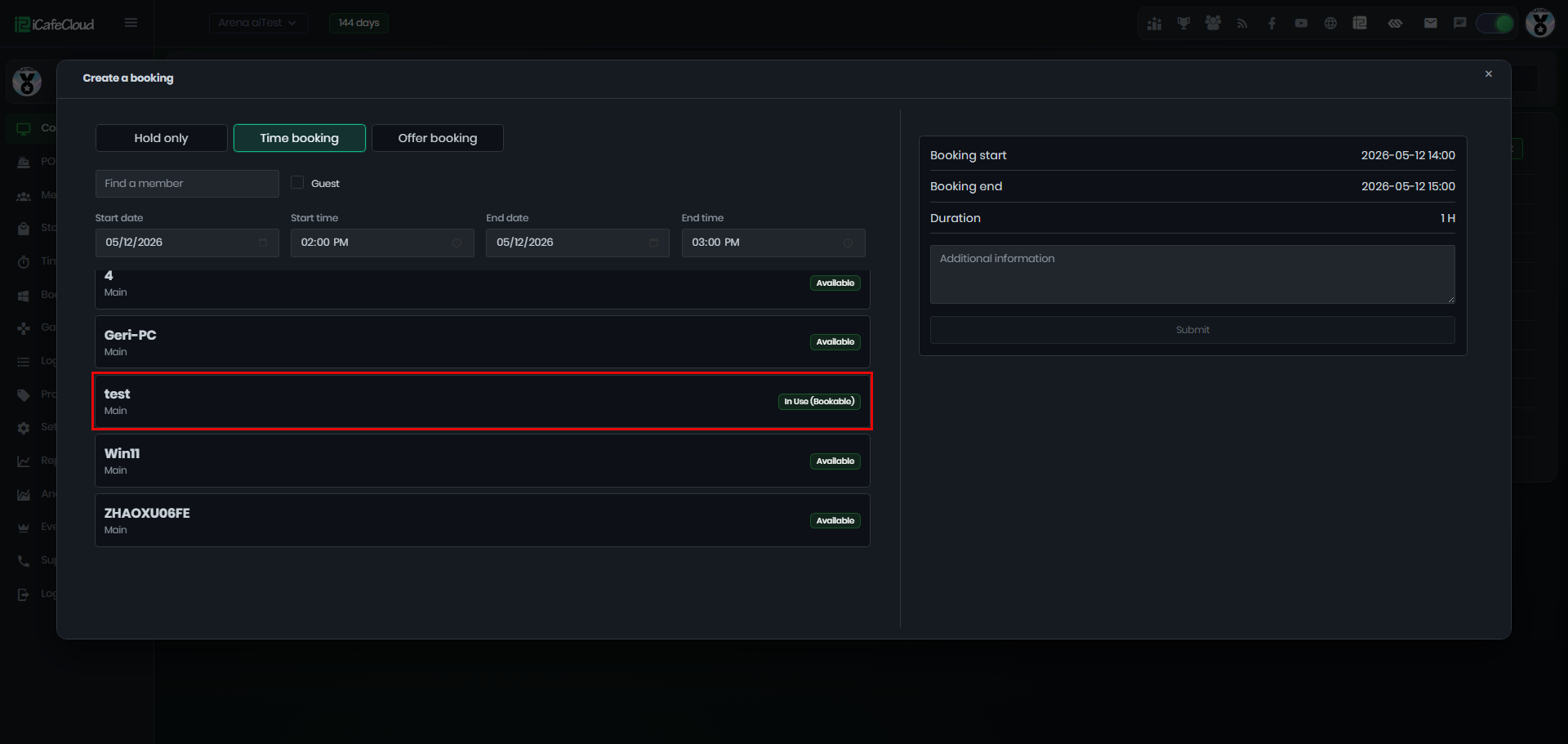Viewport: 1568px width, 744px height.
Task: Open the Windows logo sidebar icon
Action: (x=24, y=295)
